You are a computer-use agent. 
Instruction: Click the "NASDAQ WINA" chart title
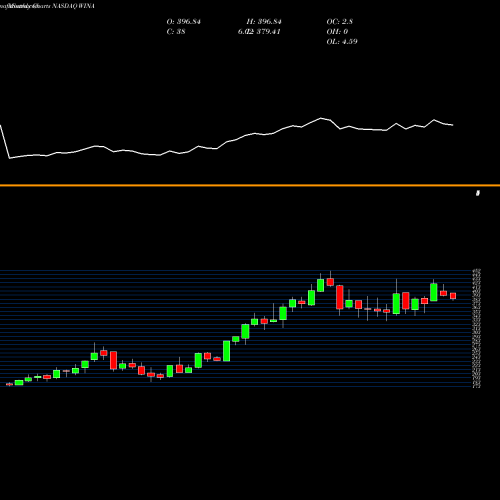(74, 6)
